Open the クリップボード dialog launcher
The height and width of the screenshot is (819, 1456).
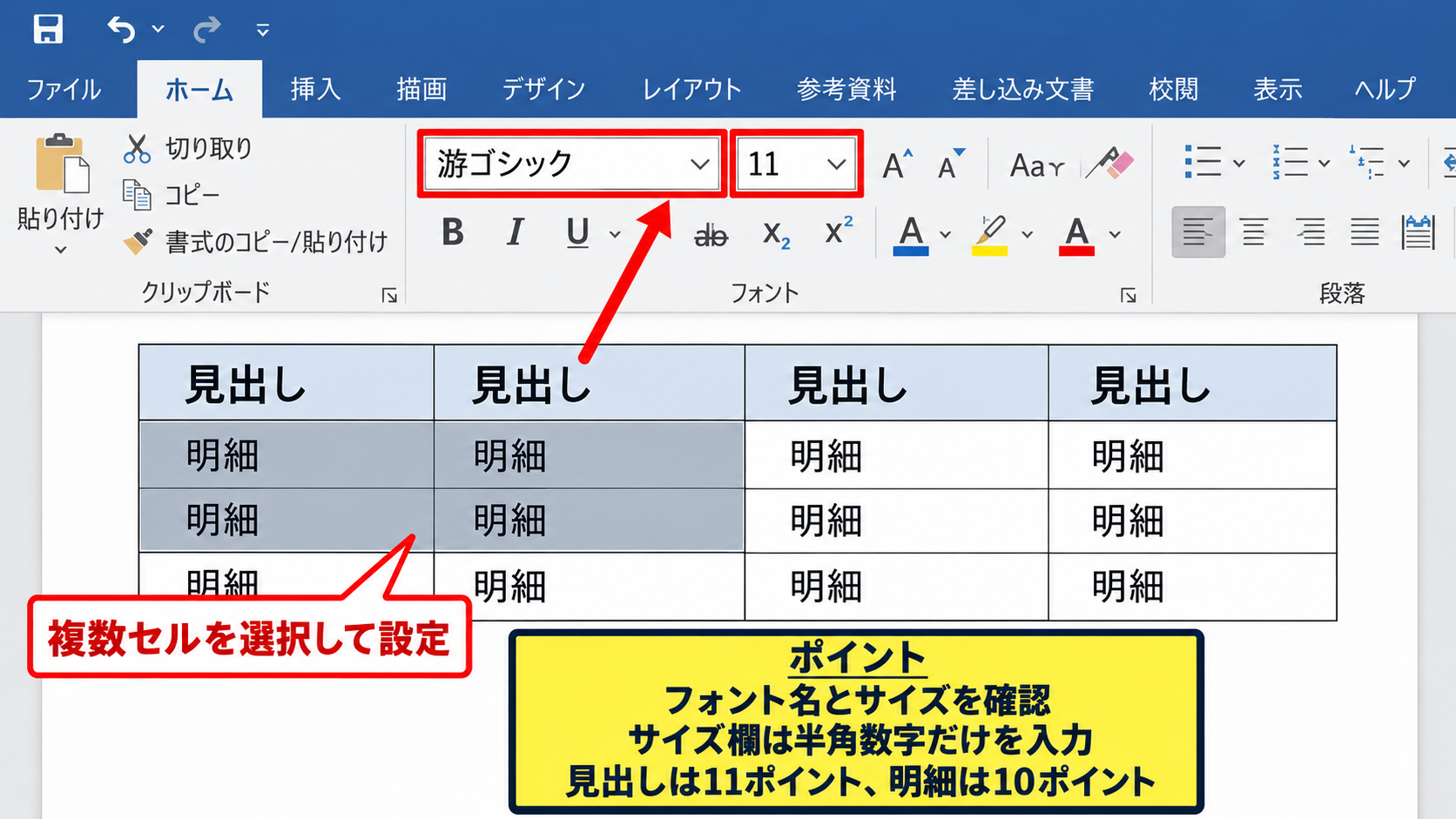(389, 296)
